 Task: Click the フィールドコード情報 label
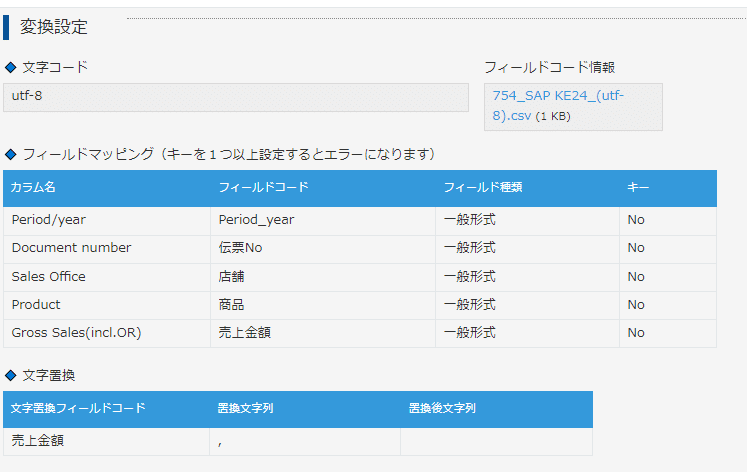pyautogui.click(x=550, y=67)
